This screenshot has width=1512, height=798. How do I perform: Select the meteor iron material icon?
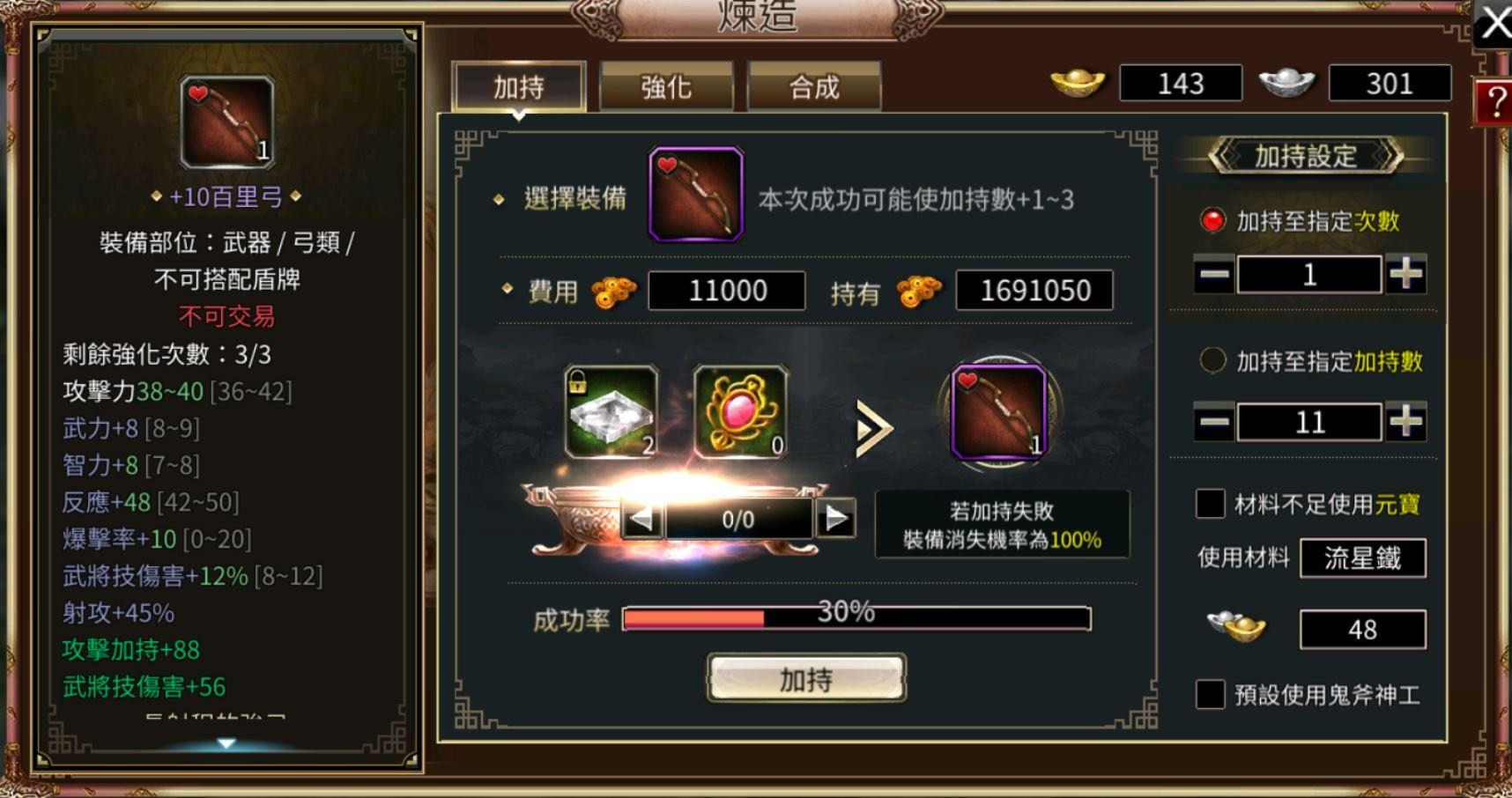[x=611, y=412]
